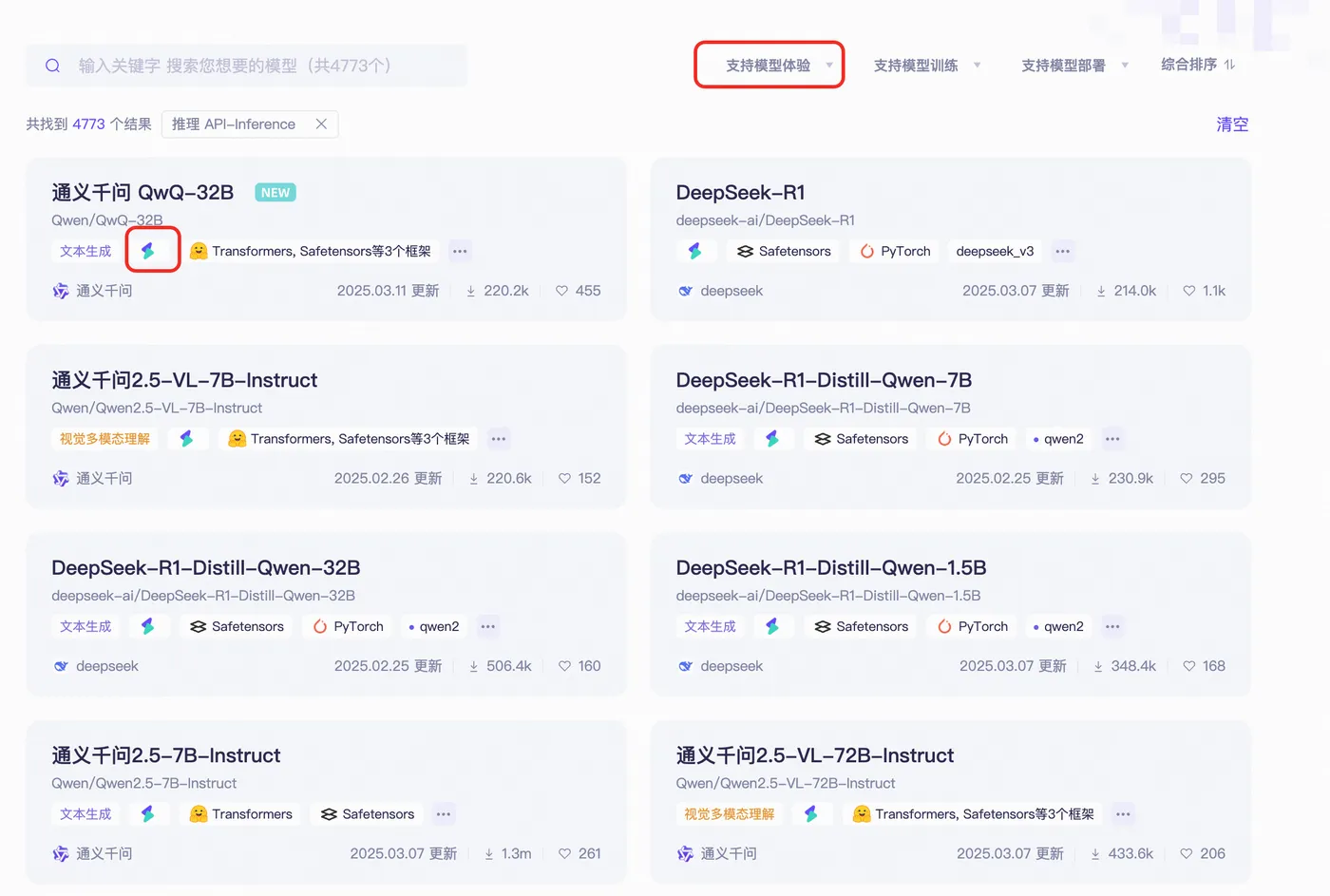Select PyTorch tag on Distill-Qwen-32B card
Viewport: 1330px width, 896px height.
[x=349, y=626]
